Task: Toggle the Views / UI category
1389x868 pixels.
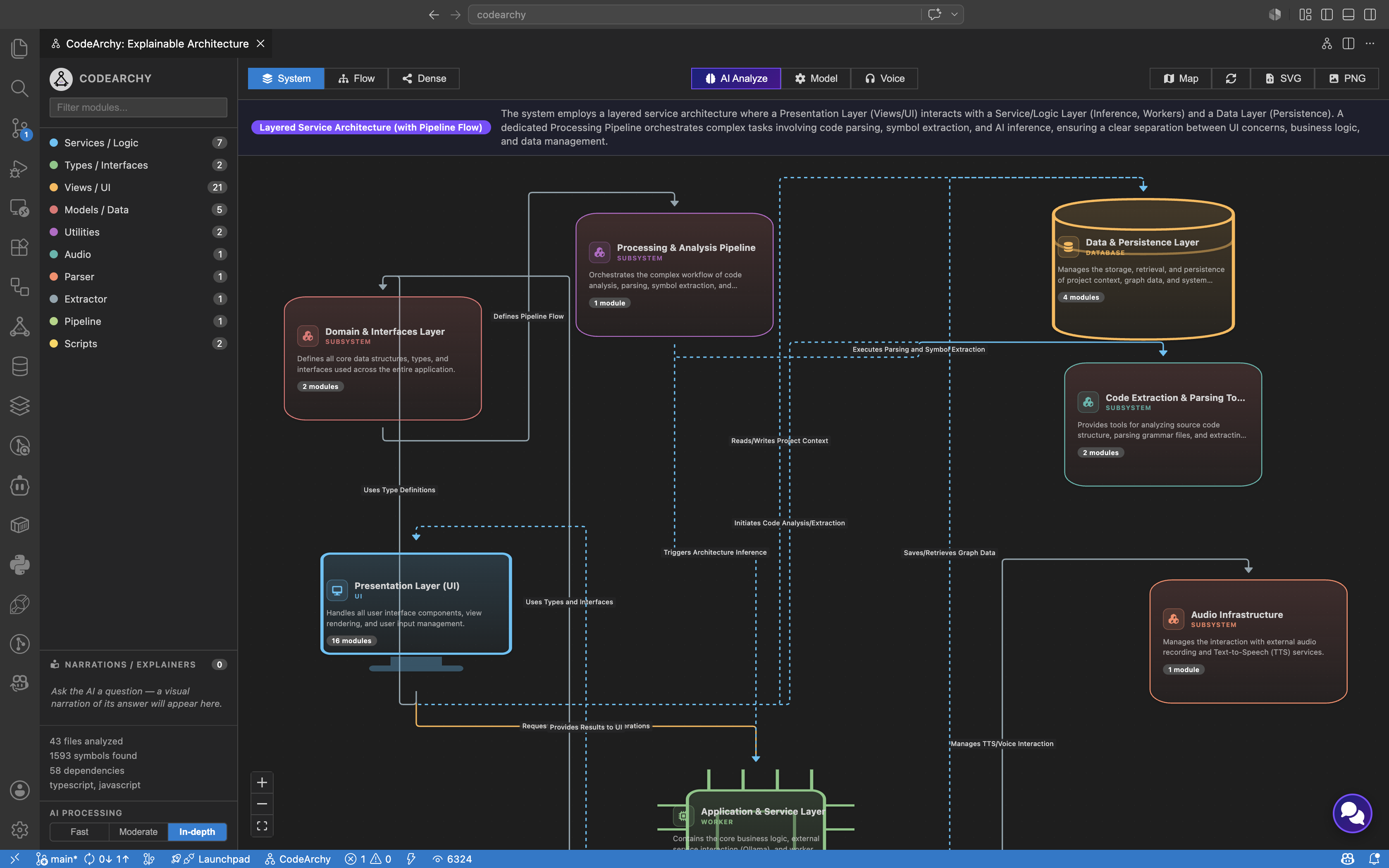Action: [x=138, y=188]
